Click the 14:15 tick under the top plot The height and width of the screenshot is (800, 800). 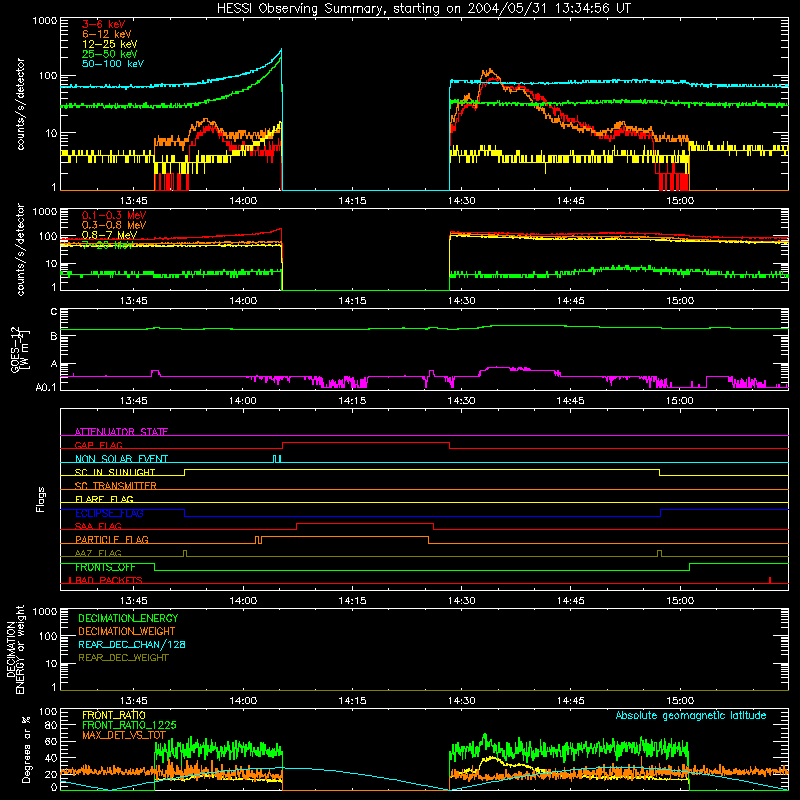(x=352, y=201)
